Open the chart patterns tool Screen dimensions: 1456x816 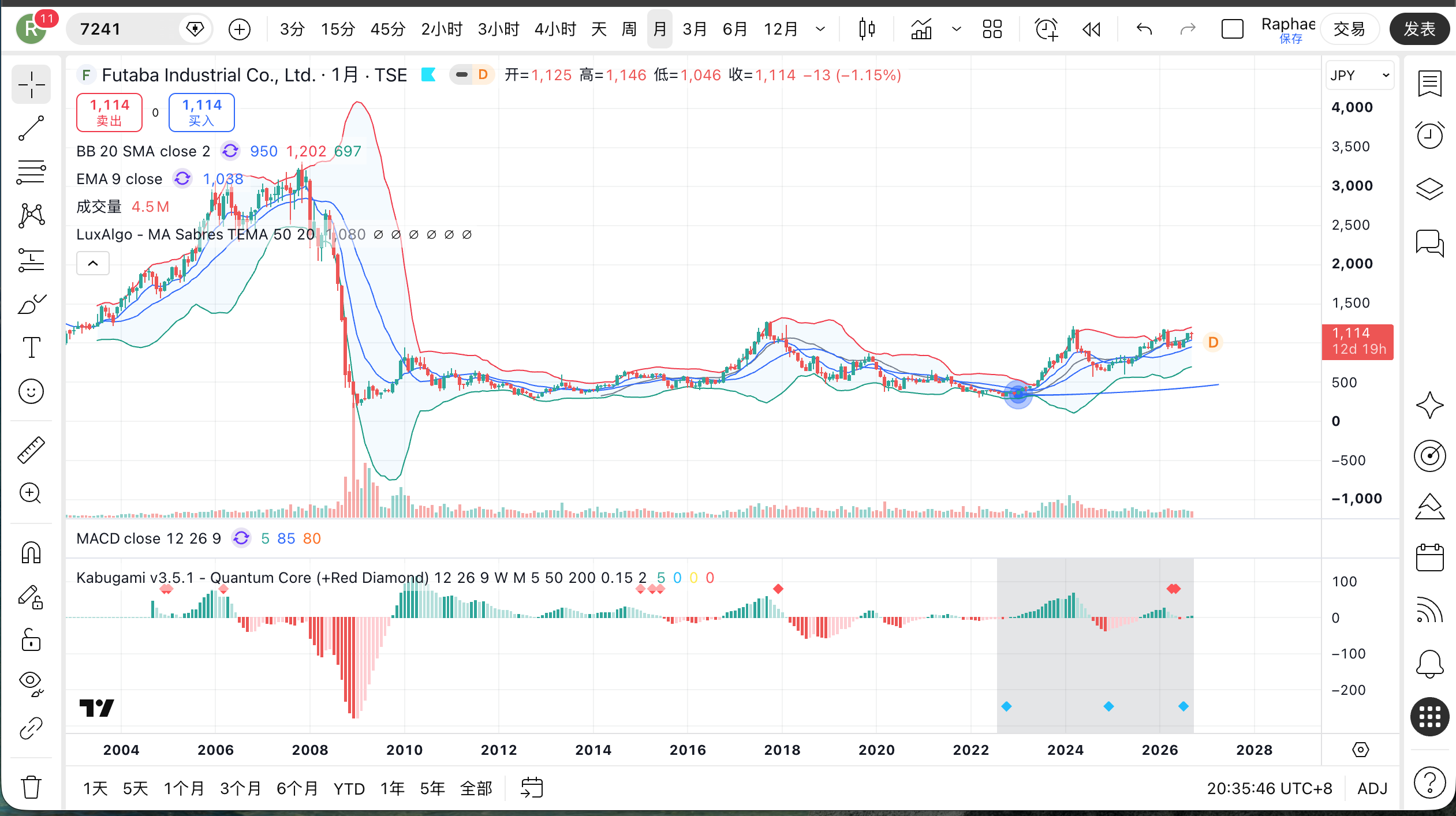tap(31, 216)
